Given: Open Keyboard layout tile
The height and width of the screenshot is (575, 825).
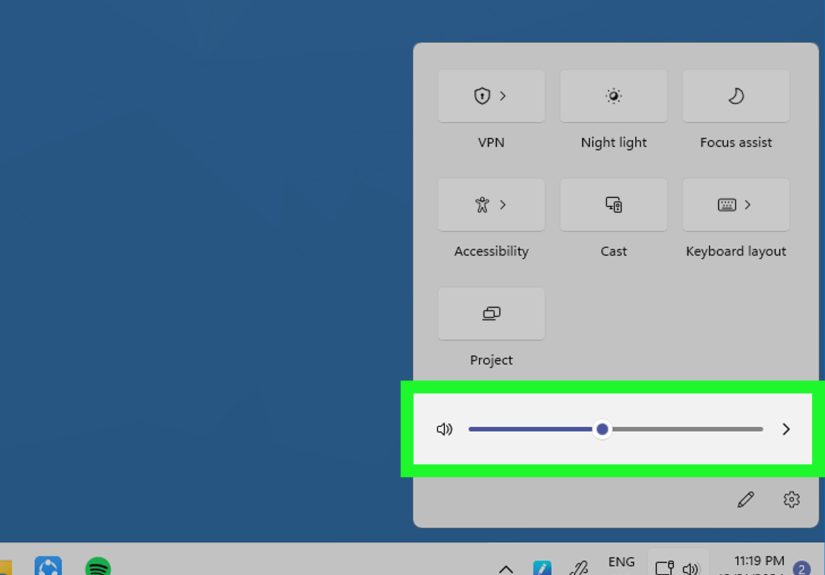Looking at the screenshot, I should (736, 205).
